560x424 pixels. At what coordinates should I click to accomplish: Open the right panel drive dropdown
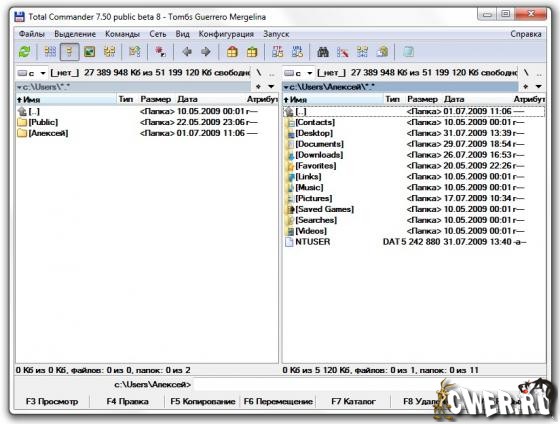(x=299, y=73)
